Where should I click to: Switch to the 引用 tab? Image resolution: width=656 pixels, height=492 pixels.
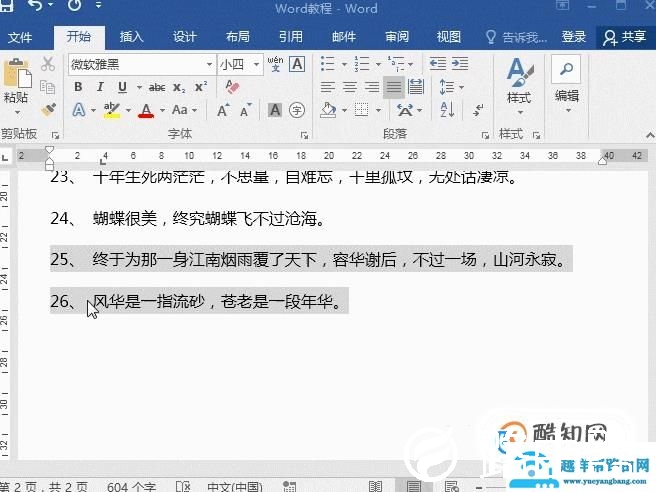(x=291, y=37)
